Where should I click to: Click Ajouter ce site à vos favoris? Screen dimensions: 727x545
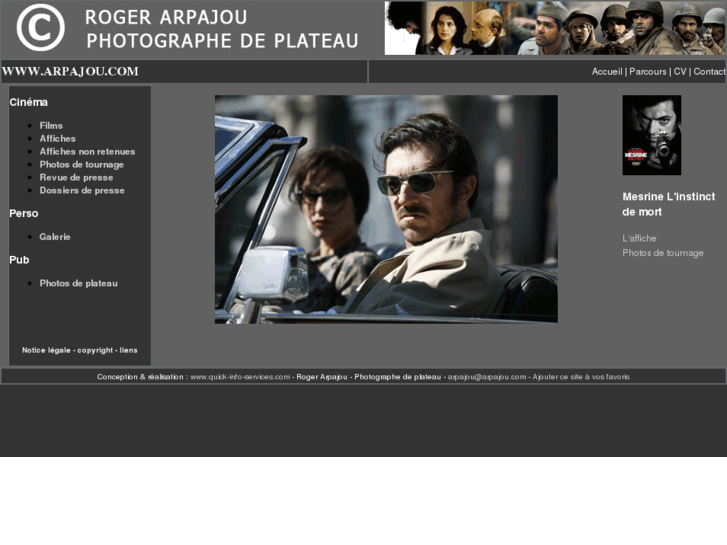tap(581, 377)
